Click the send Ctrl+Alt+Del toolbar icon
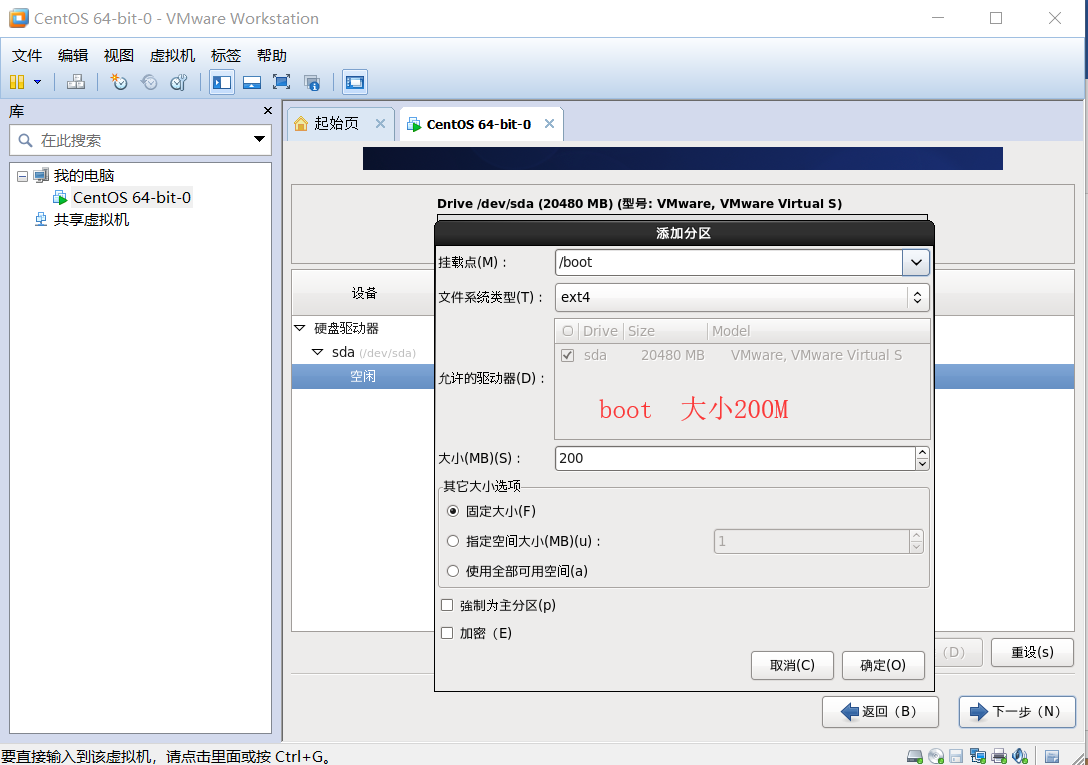This screenshot has width=1088, height=765. (x=76, y=83)
